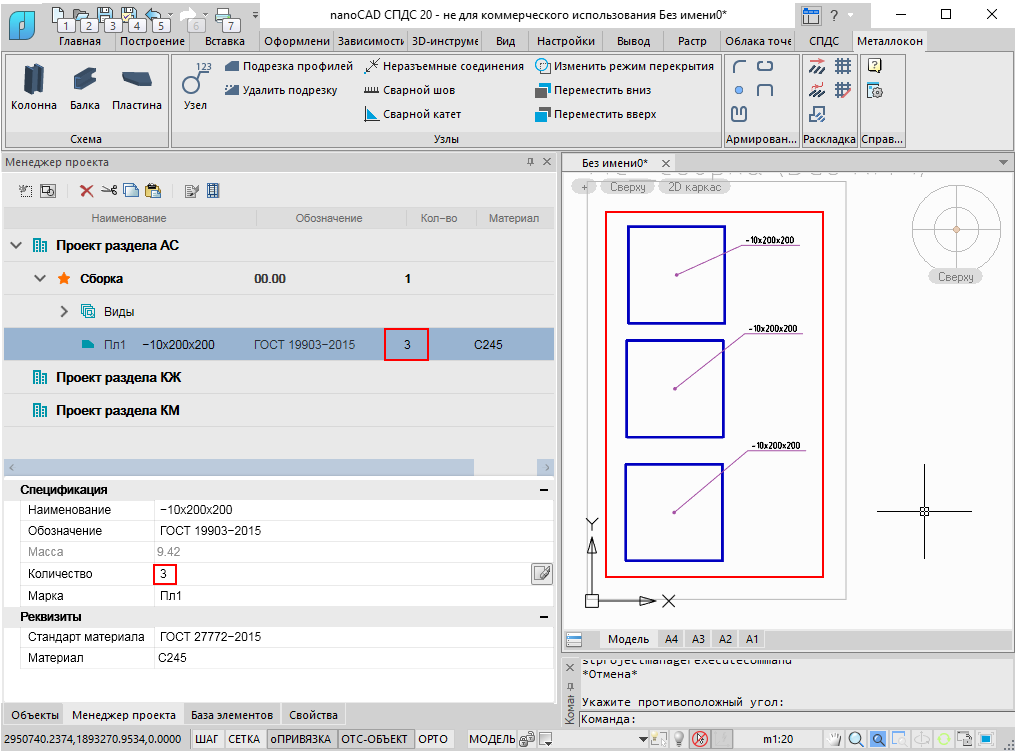This screenshot has width=1016, height=752.
Task: Click the rebar mesh grid icon
Action: (843, 66)
